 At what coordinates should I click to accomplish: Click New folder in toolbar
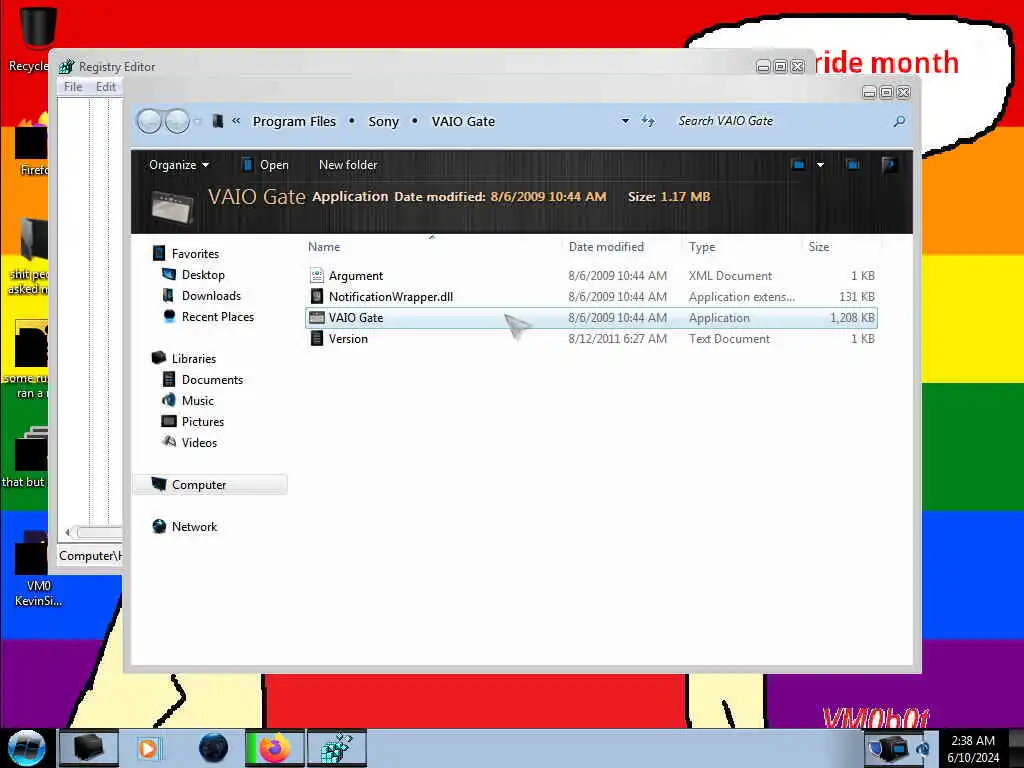click(348, 165)
